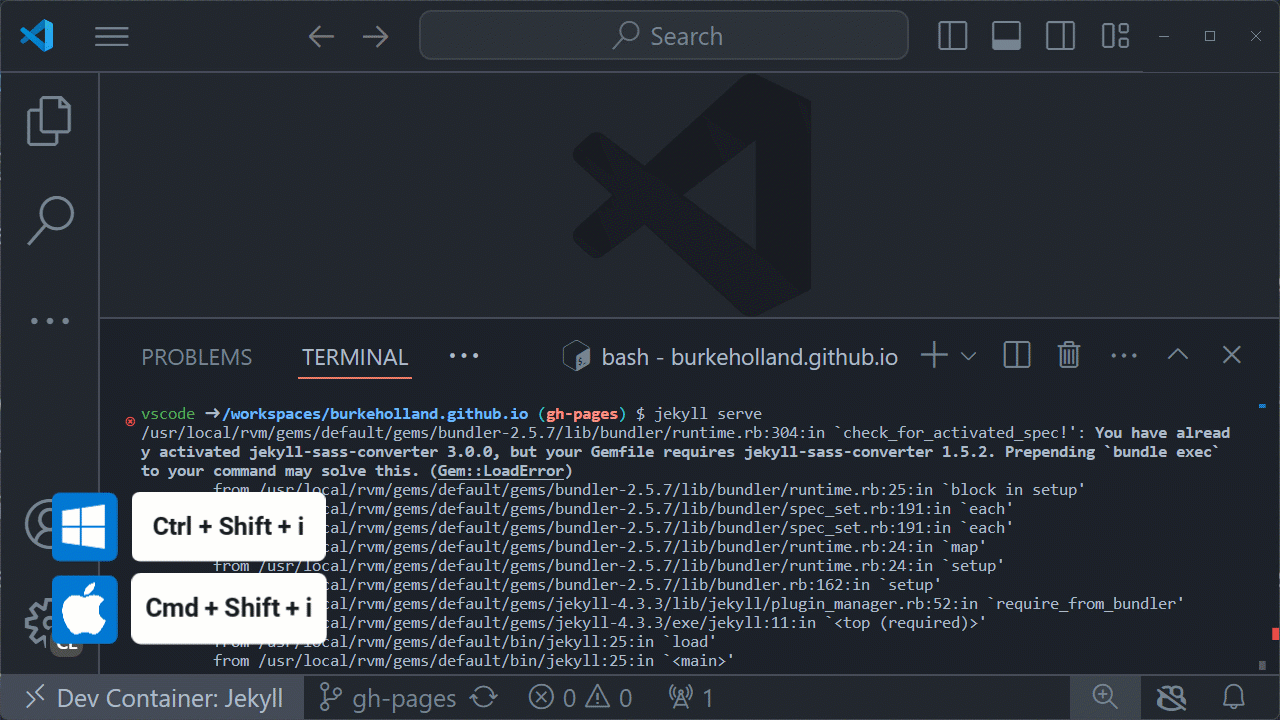
Task: Toggle the panel visibility button
Action: [x=1005, y=35]
